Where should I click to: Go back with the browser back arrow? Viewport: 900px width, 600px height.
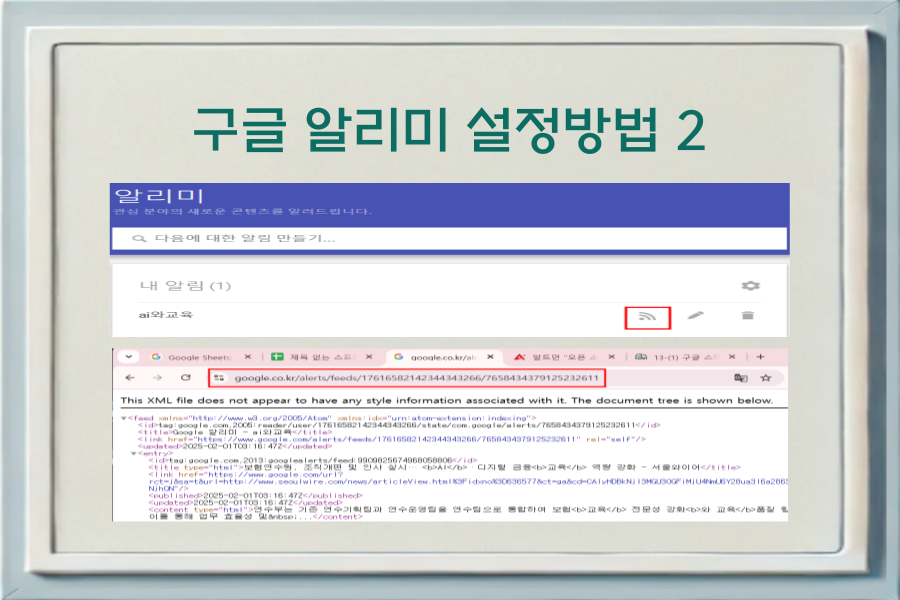coord(130,378)
